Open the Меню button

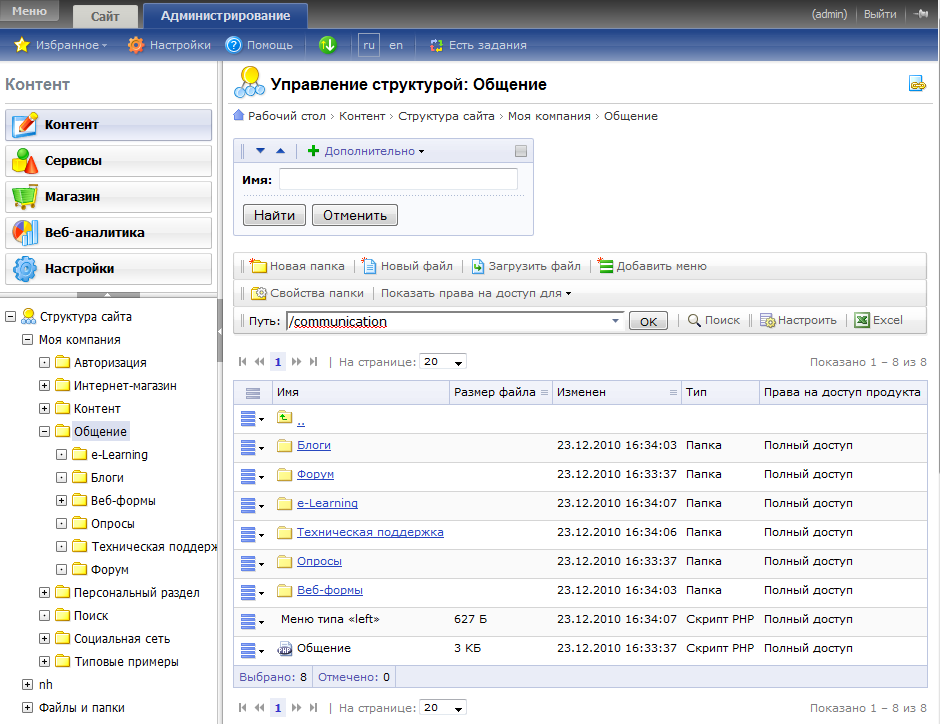pyautogui.click(x=29, y=11)
